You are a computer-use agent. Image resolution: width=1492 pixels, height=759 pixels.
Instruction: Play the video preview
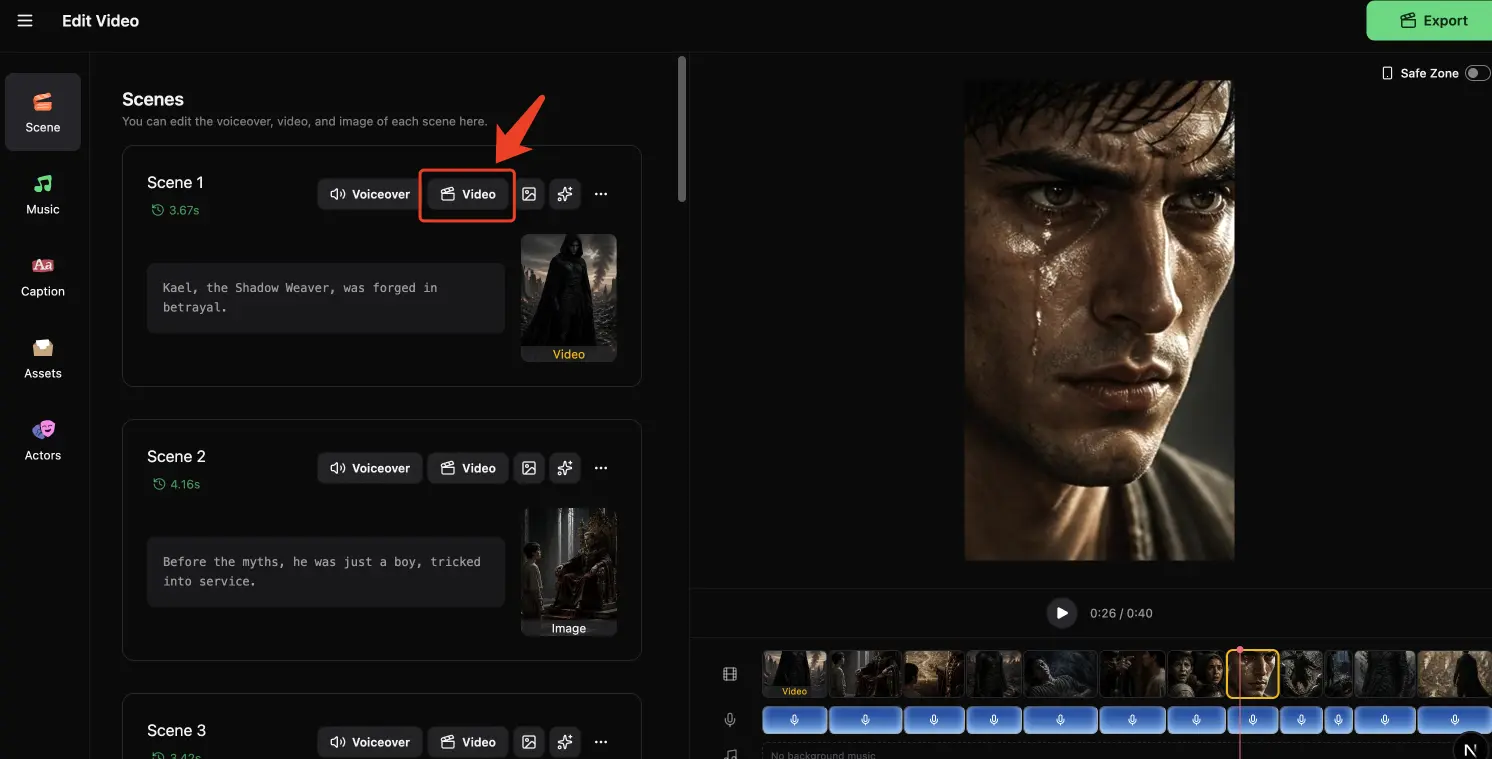pyautogui.click(x=1062, y=613)
